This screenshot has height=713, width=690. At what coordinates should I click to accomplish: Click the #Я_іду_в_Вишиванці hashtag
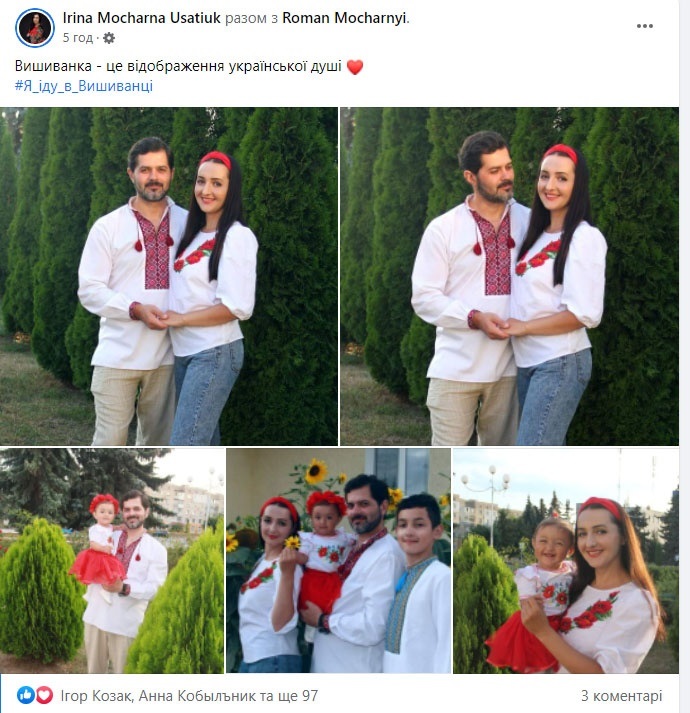point(84,86)
